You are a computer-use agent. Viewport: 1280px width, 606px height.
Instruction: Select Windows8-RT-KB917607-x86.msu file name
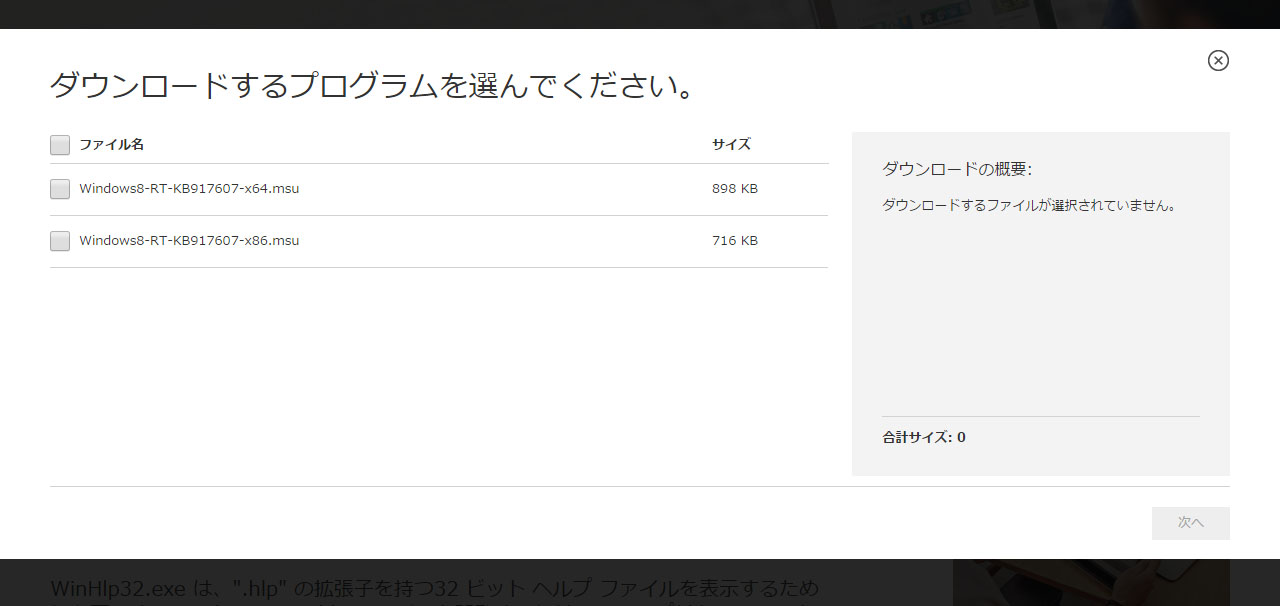pos(189,240)
